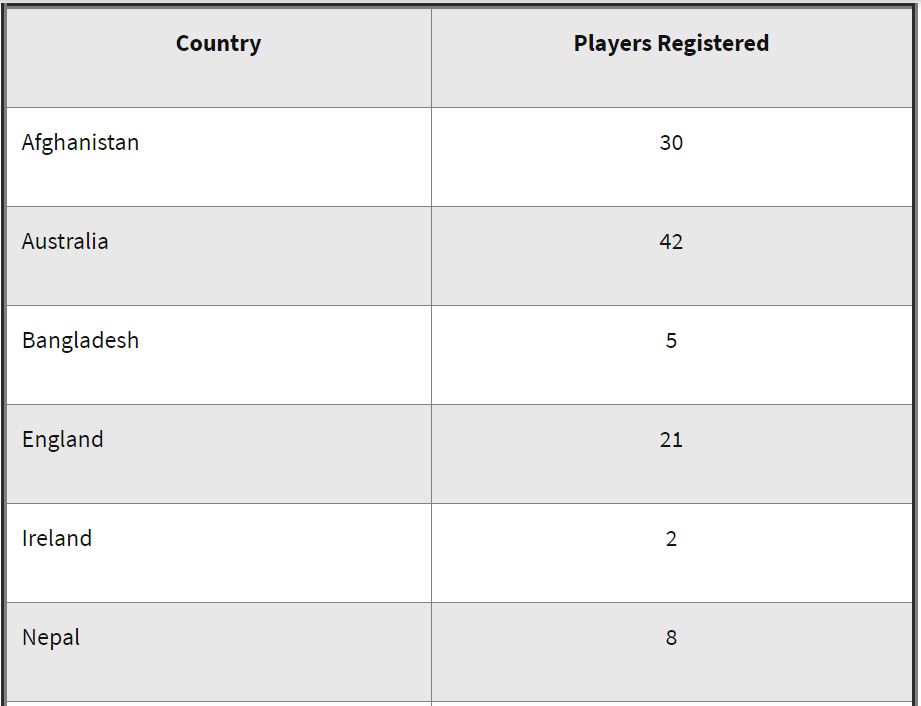Select the Bangladesh country cell
The image size is (921, 706).
point(80,341)
